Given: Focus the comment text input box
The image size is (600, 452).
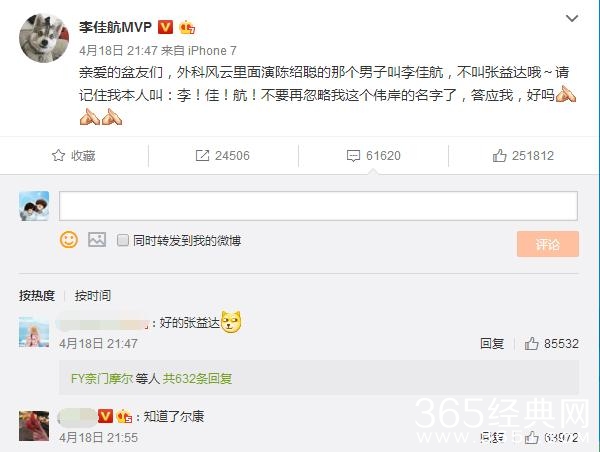Looking at the screenshot, I should (x=318, y=206).
